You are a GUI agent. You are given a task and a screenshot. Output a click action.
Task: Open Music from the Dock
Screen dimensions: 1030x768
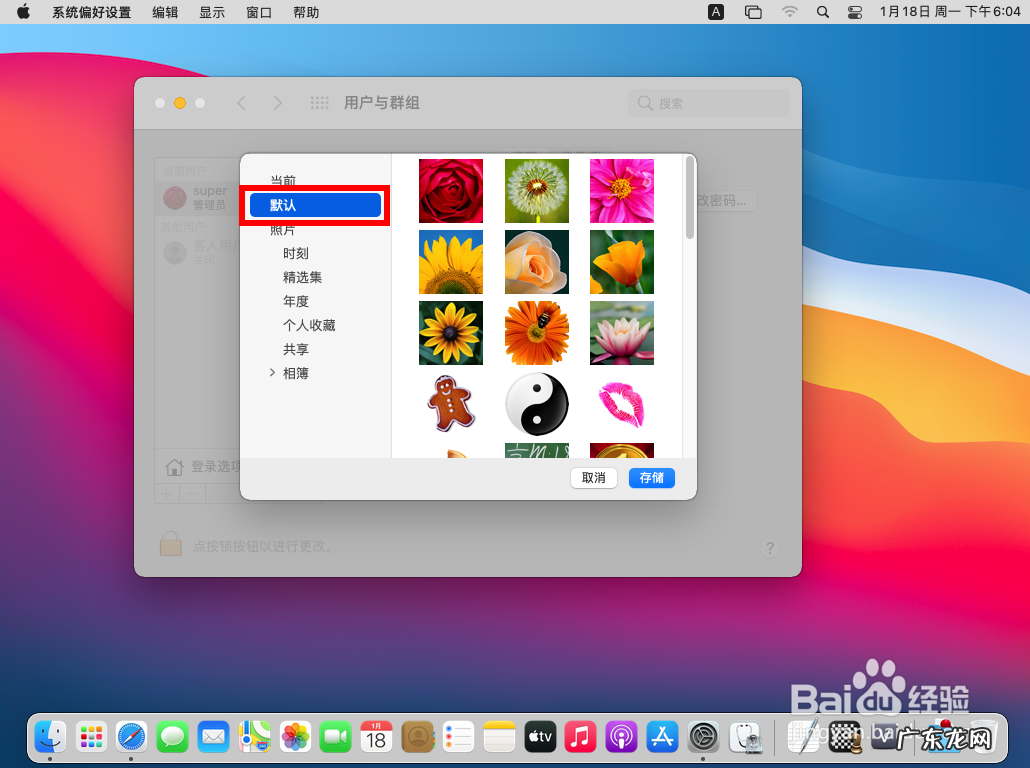[581, 737]
